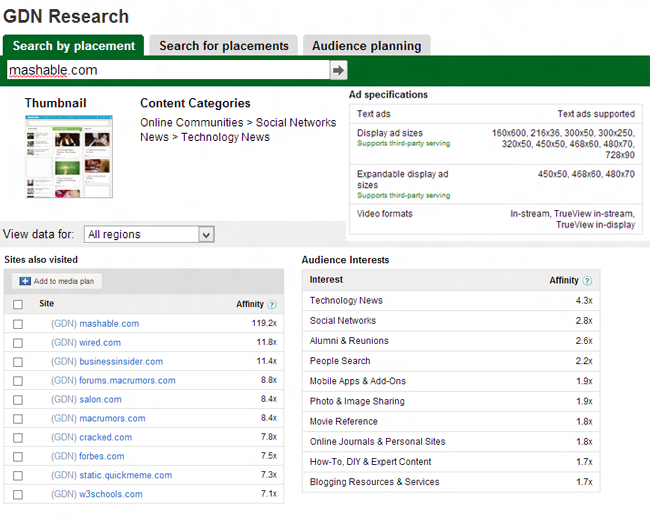Screen dimensions: 650x519
Task: Tick the checkbox for wired.com
Action: click(x=18, y=343)
